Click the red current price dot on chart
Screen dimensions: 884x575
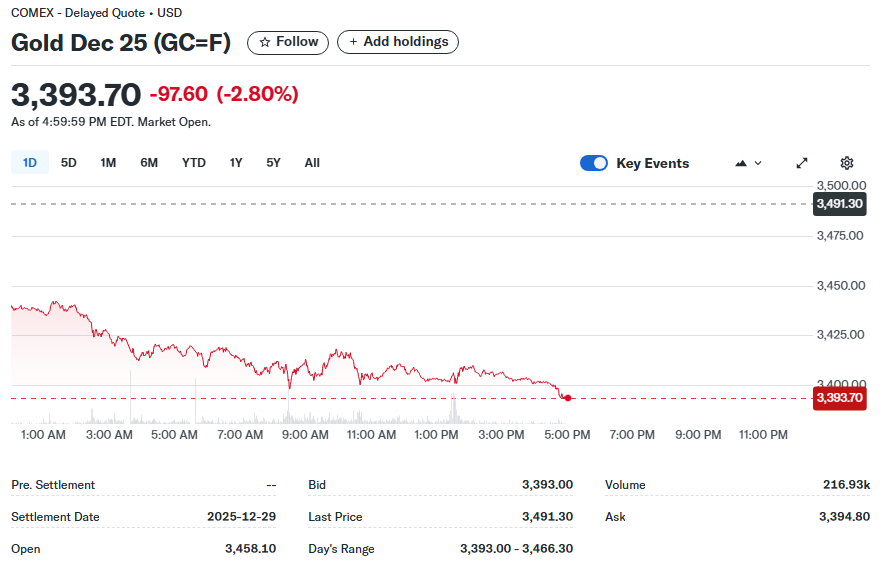[568, 398]
